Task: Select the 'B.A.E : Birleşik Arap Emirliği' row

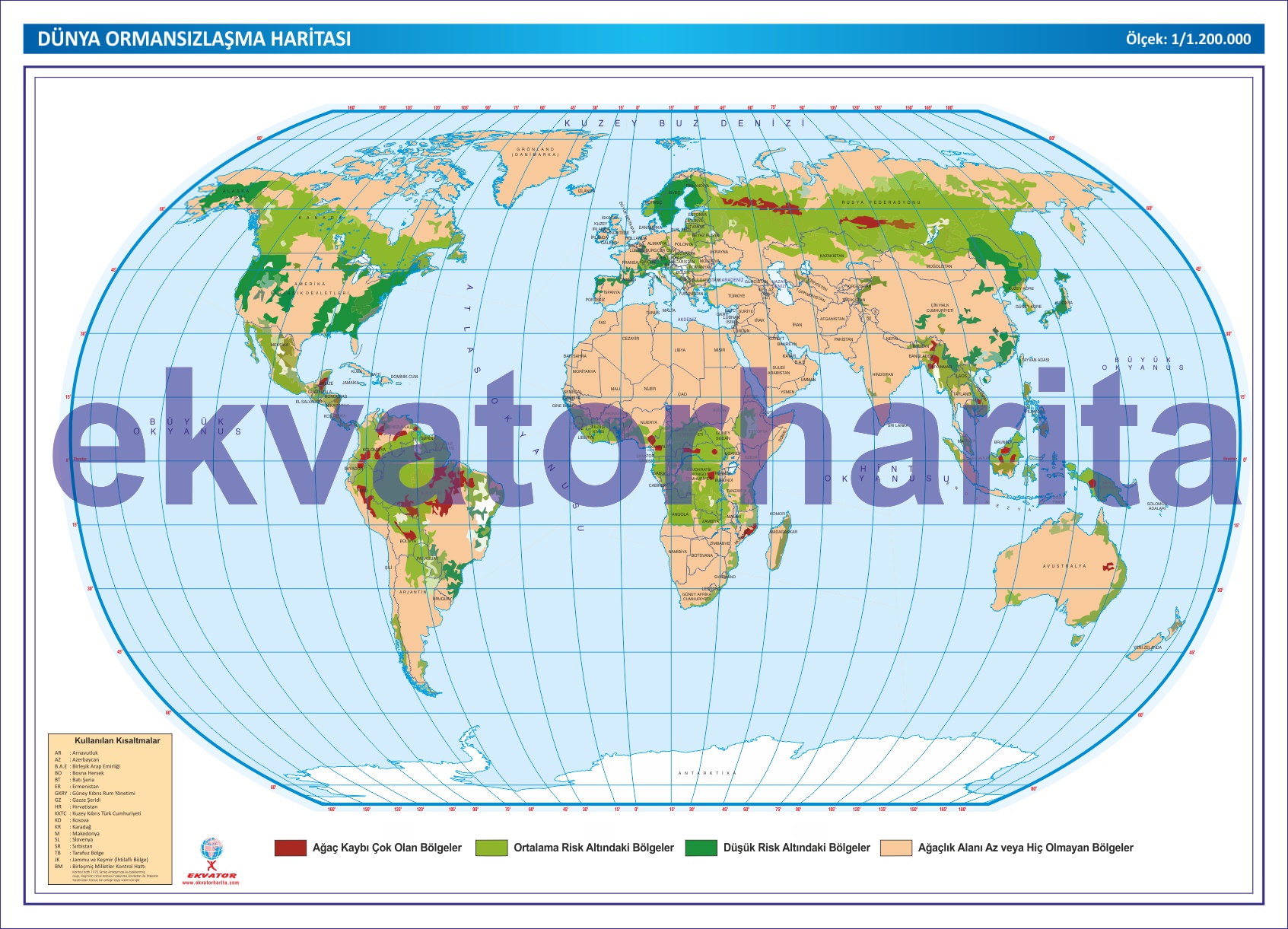Action: (x=87, y=766)
